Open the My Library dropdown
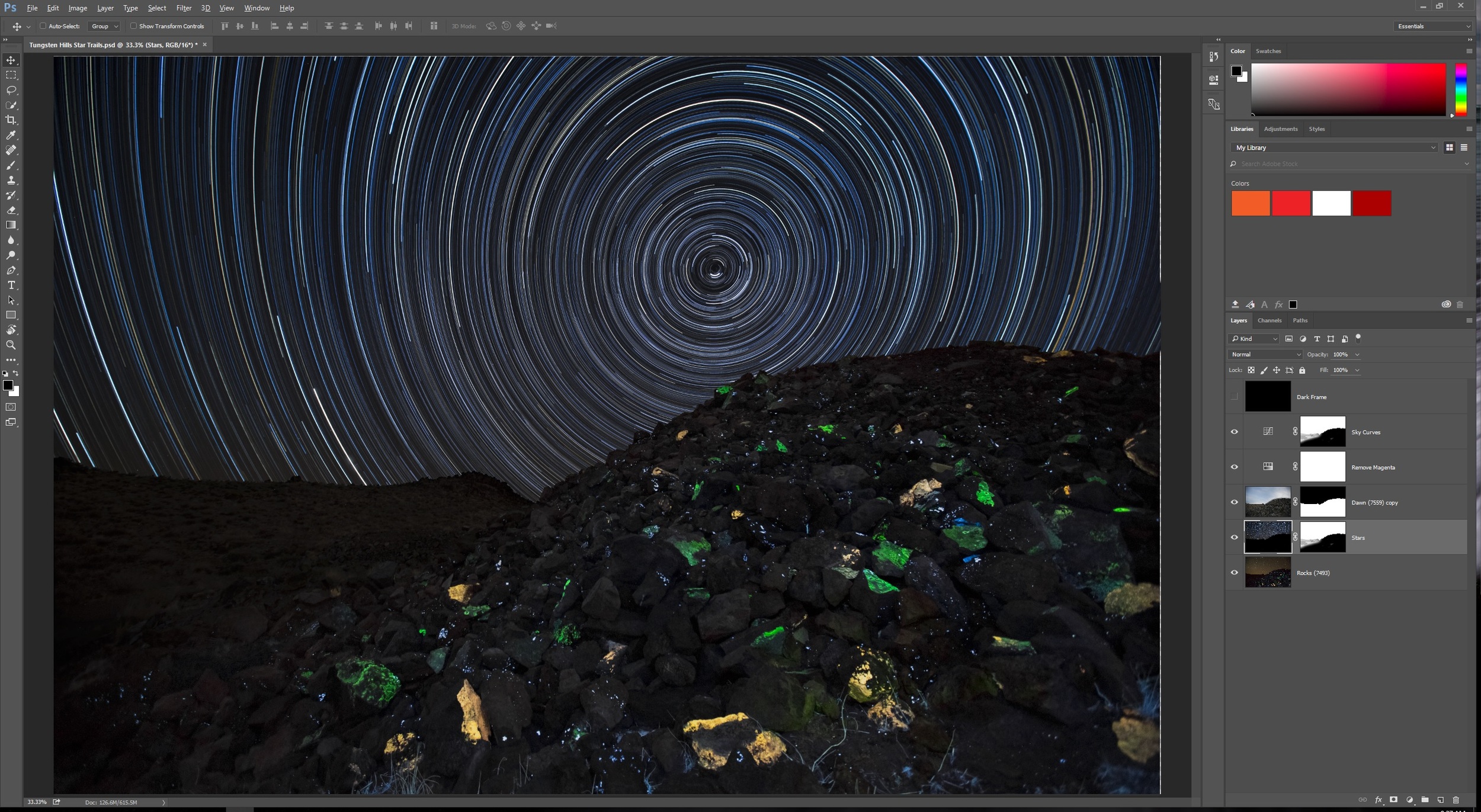1481x812 pixels. (x=1334, y=147)
